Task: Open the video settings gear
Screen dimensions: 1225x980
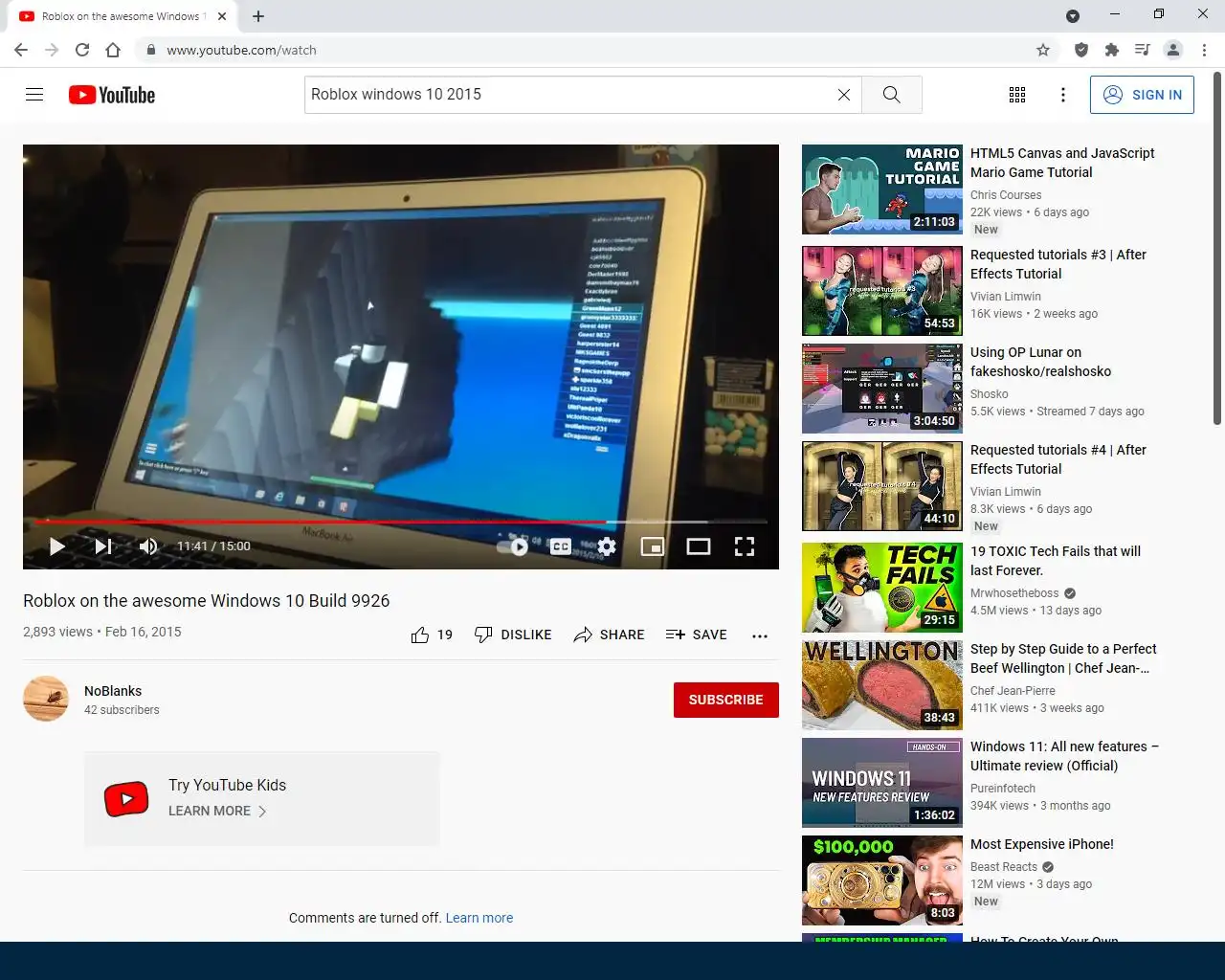Action: coord(607,546)
